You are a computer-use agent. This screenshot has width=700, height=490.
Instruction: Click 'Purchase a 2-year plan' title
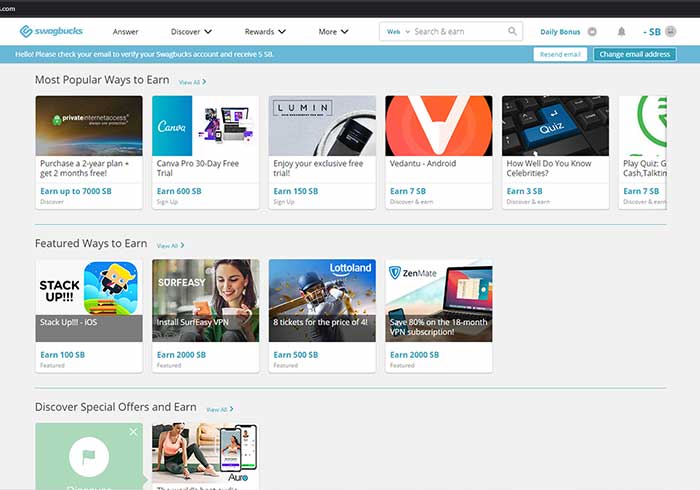coord(84,168)
